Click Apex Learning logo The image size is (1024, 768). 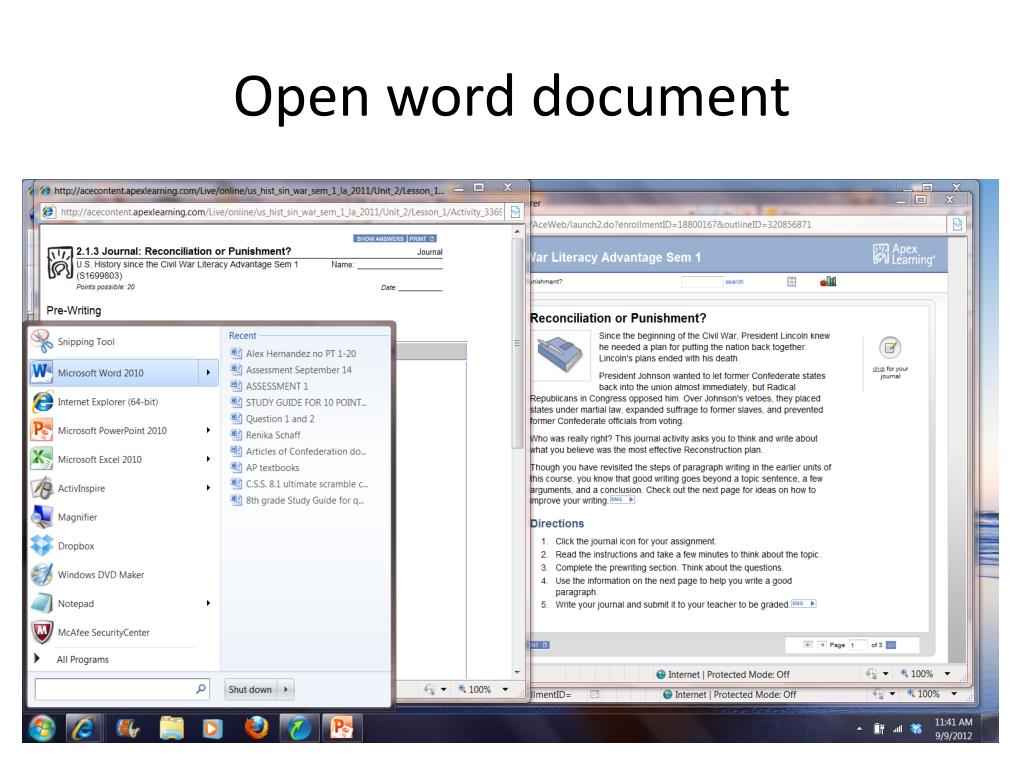[903, 254]
